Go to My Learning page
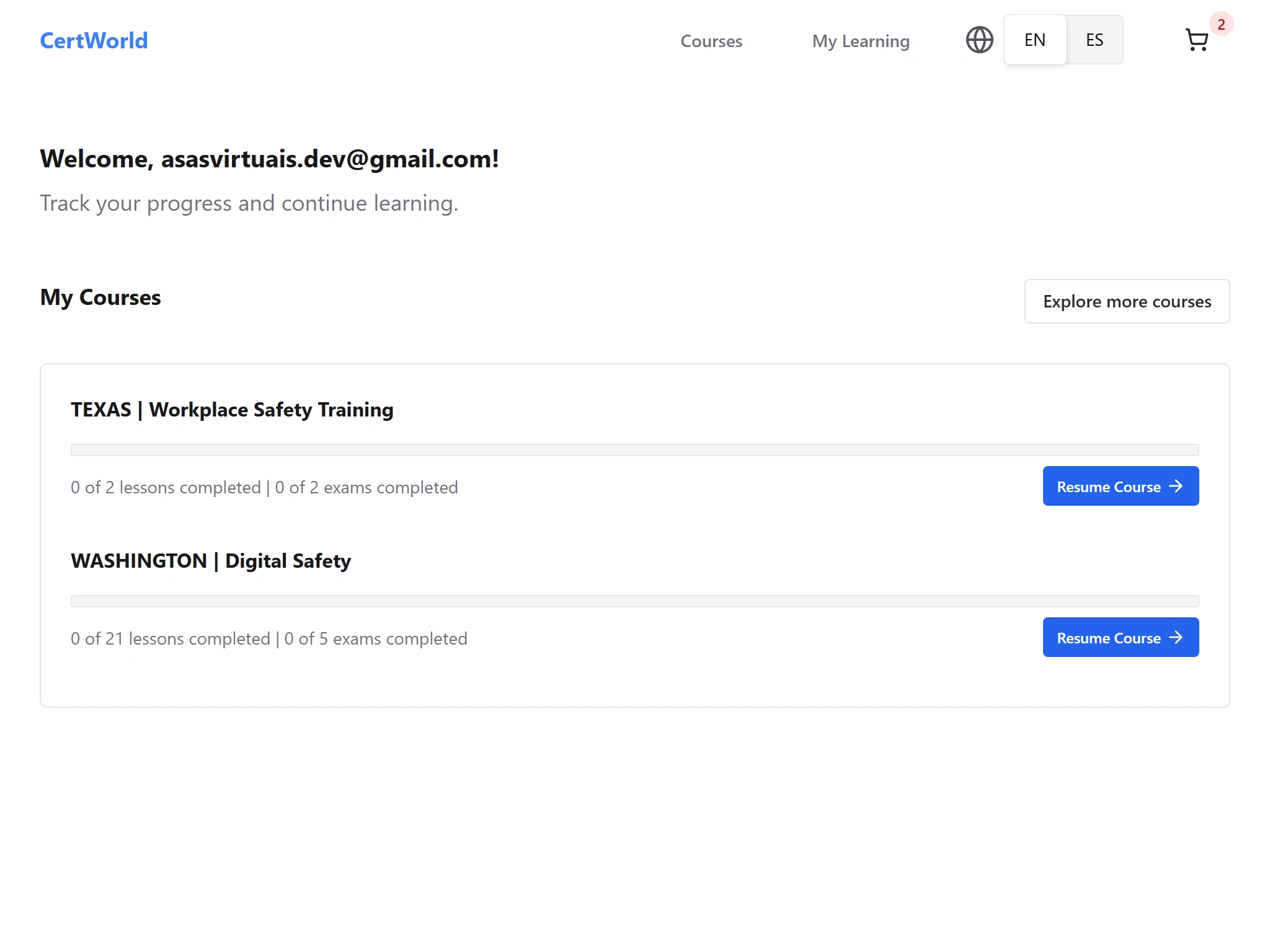Screen dimensions: 1270x952 860,42
